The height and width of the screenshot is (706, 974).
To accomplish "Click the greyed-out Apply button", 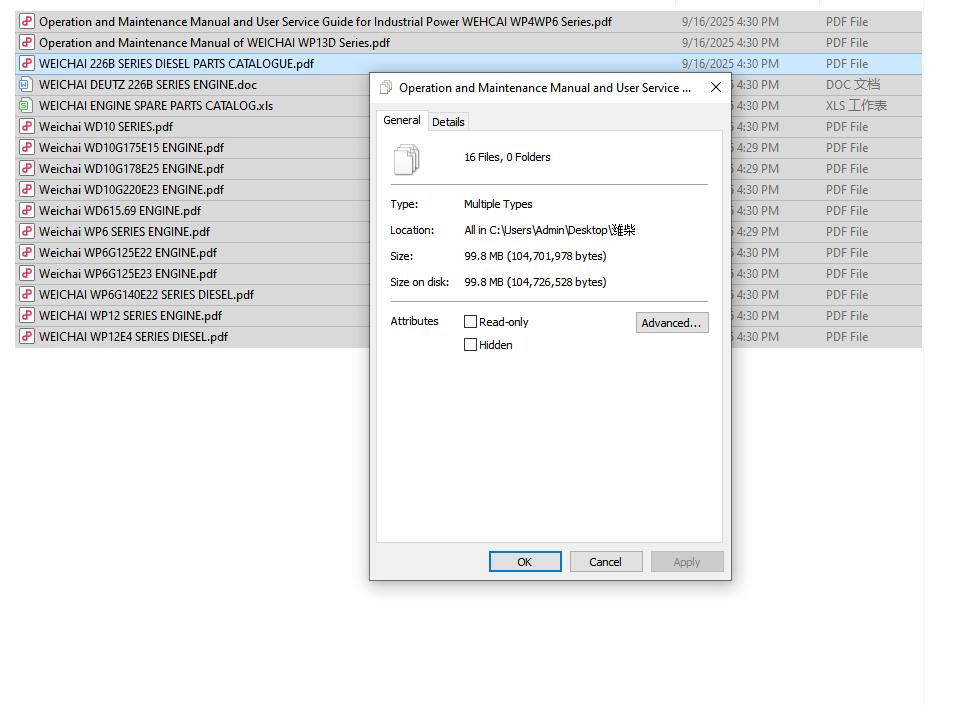I will (x=687, y=562).
